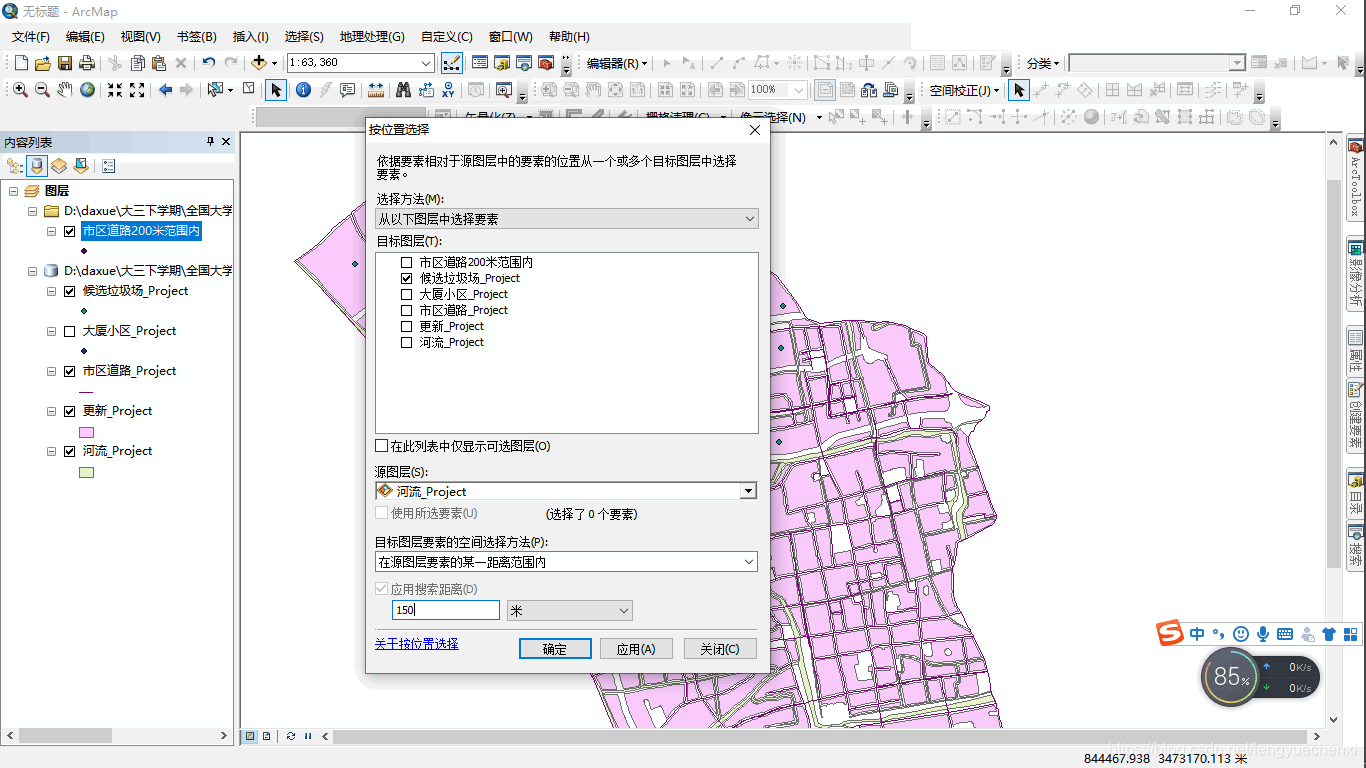Open the 文件(F) menu
The width and height of the screenshot is (1366, 768).
tap(31, 37)
